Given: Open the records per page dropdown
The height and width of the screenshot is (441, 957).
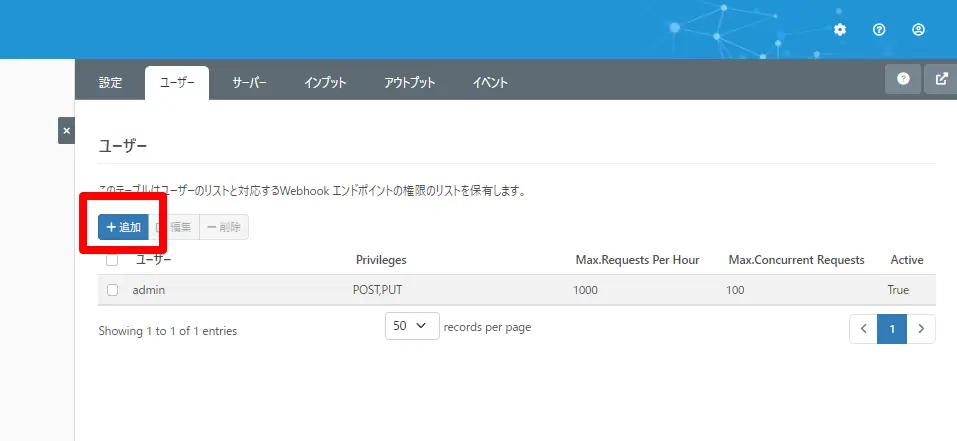Looking at the screenshot, I should (x=412, y=326).
